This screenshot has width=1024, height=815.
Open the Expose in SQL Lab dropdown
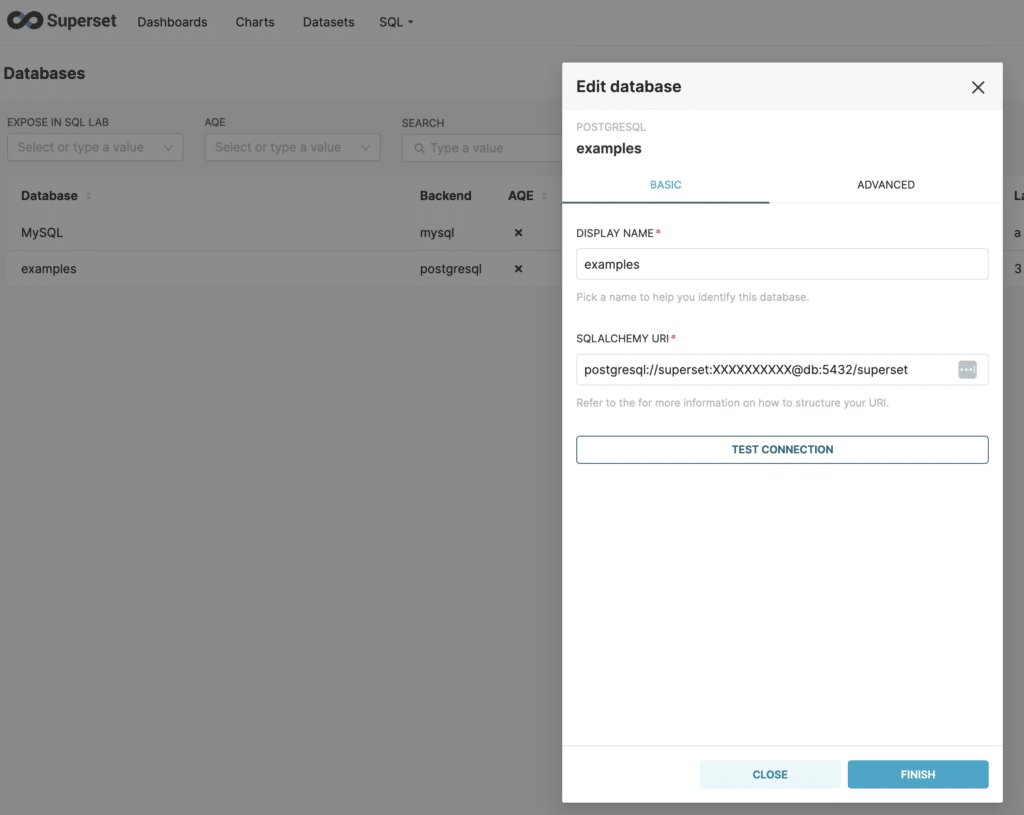tap(94, 147)
